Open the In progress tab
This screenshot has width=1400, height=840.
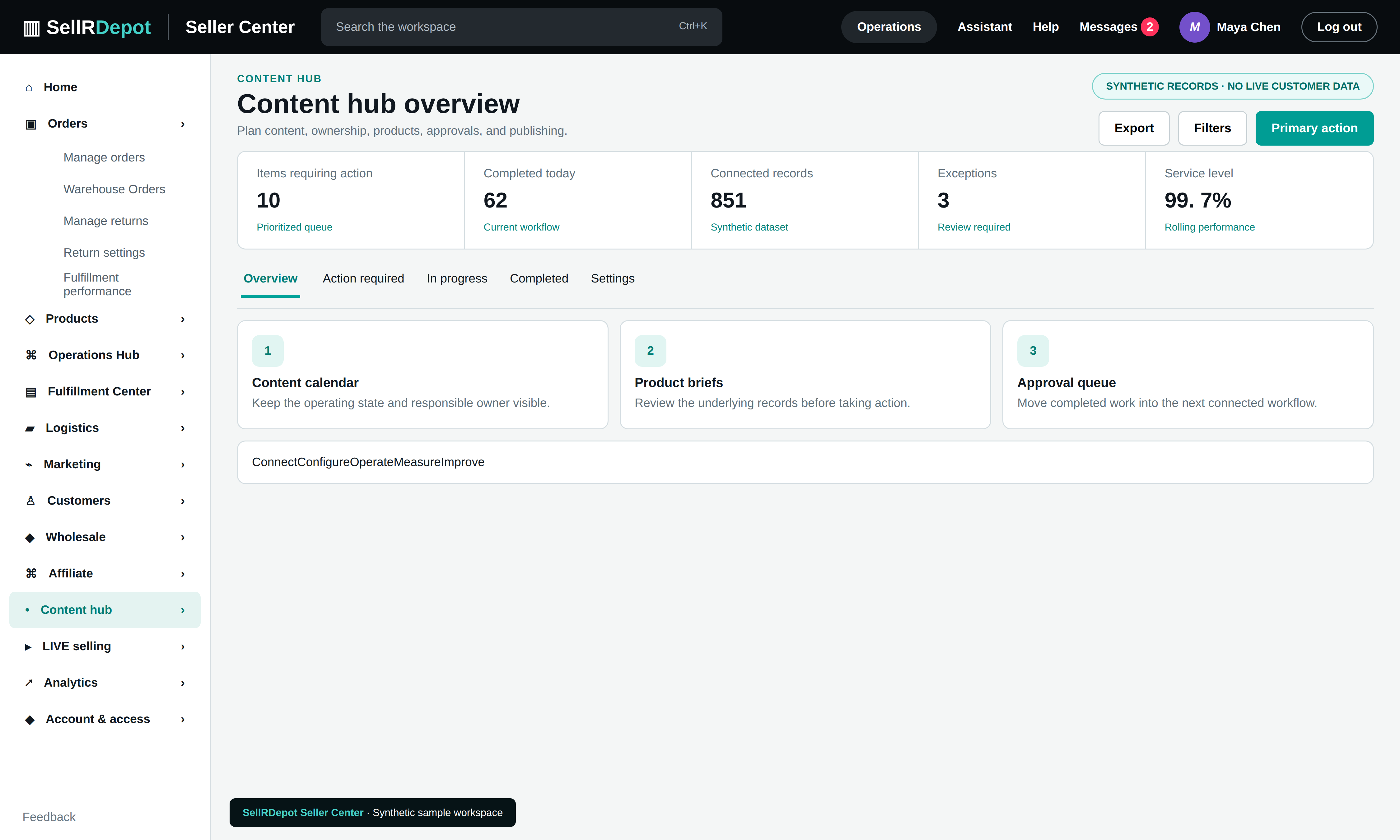457,278
